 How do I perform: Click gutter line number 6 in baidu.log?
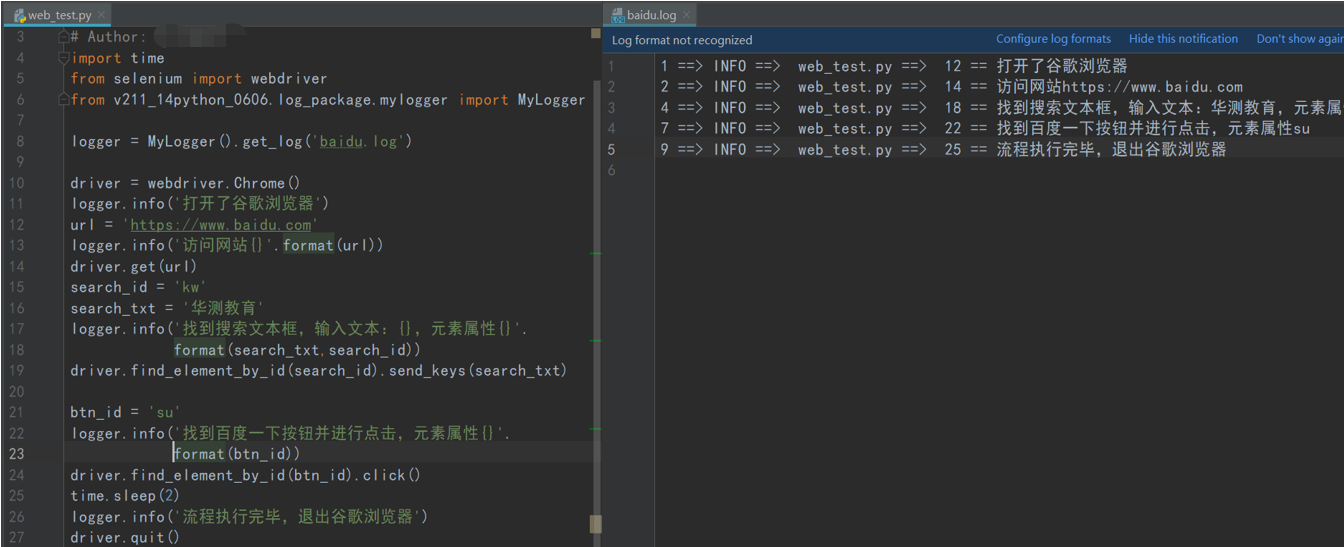coord(612,171)
